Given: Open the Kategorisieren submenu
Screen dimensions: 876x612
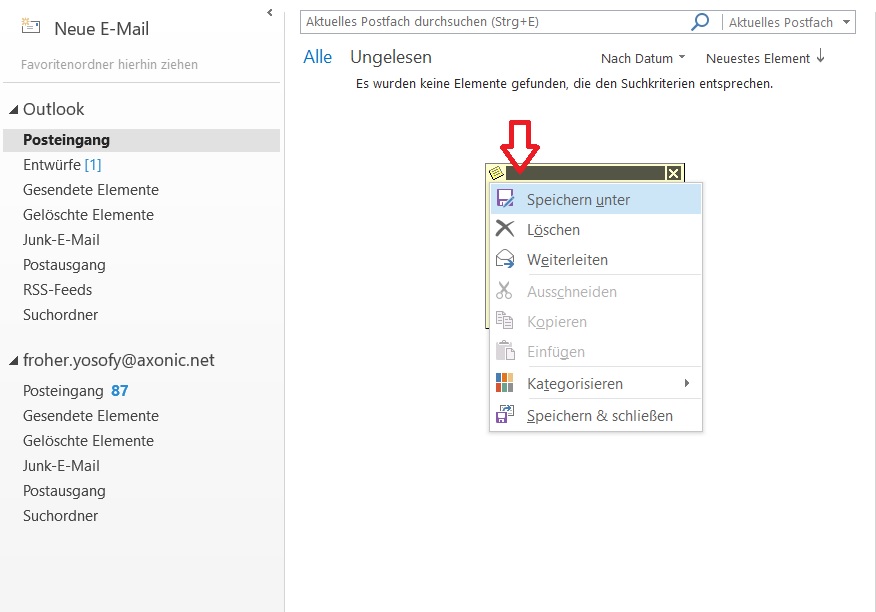Looking at the screenshot, I should (596, 384).
